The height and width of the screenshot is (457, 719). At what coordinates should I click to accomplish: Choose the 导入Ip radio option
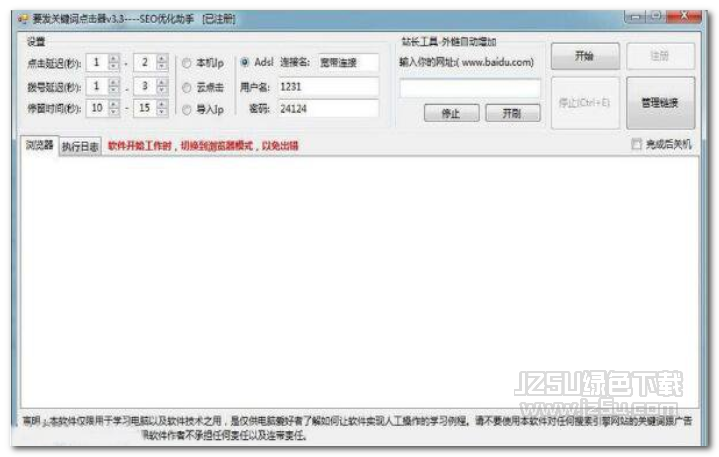pyautogui.click(x=187, y=110)
